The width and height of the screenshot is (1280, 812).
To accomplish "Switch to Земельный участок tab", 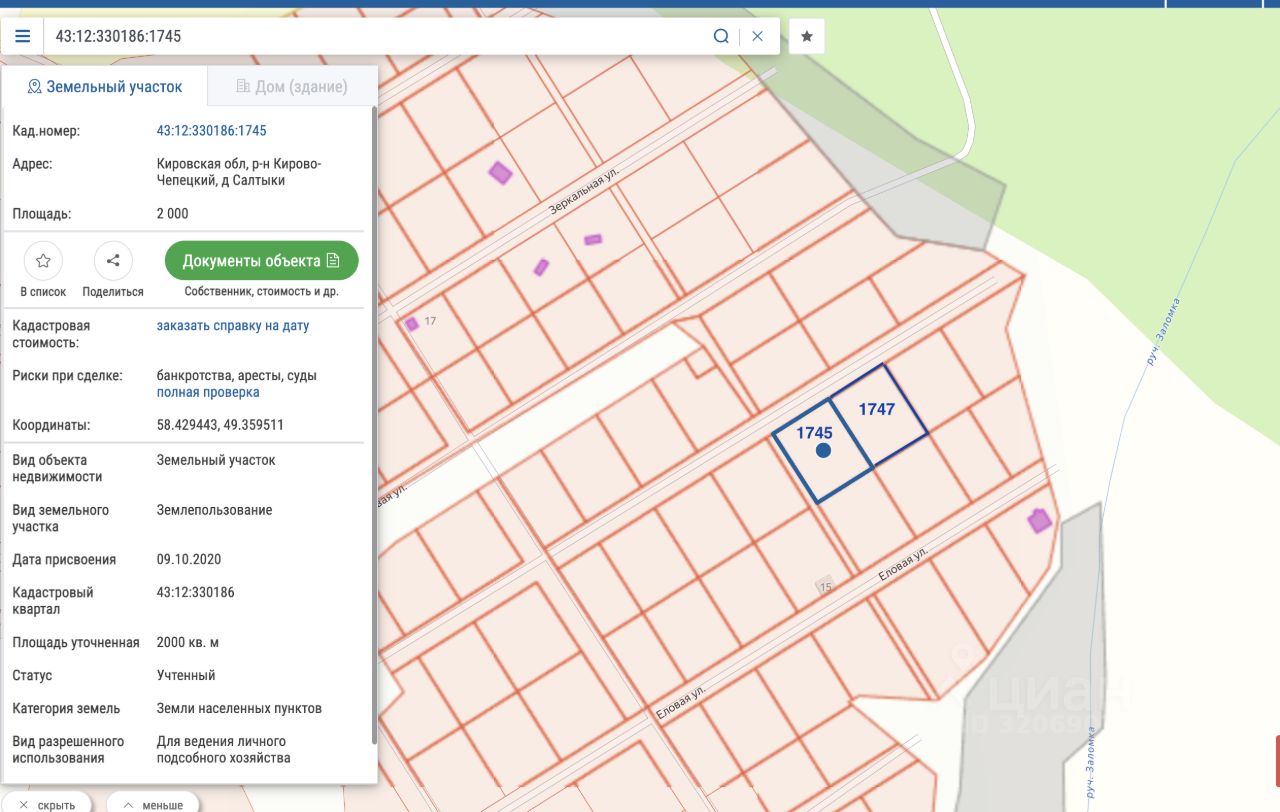I will pos(104,87).
